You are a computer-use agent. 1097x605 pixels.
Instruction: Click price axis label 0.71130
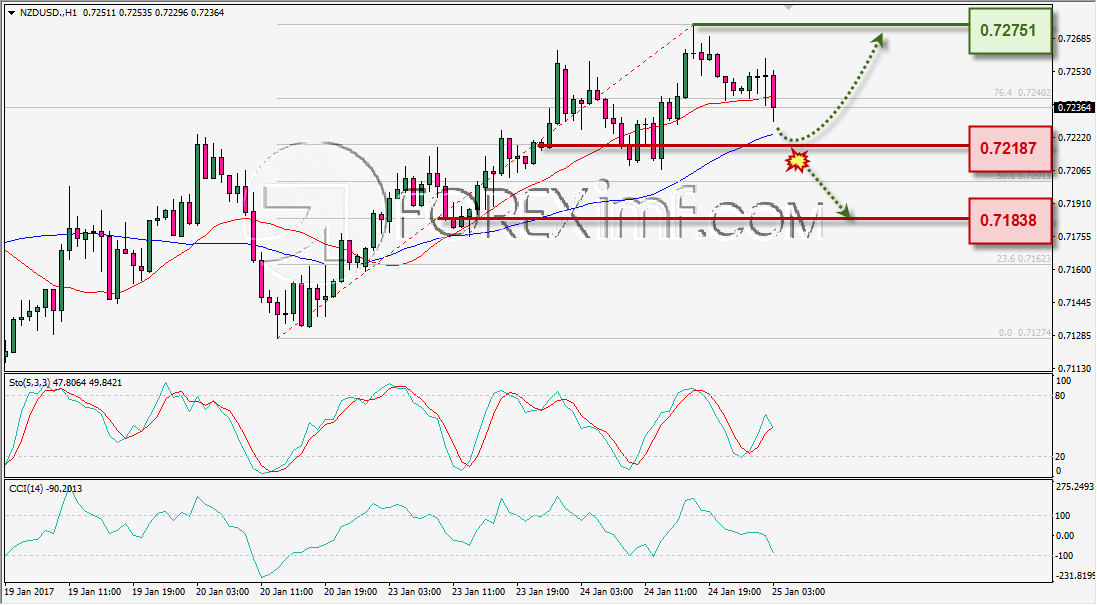tap(1075, 369)
